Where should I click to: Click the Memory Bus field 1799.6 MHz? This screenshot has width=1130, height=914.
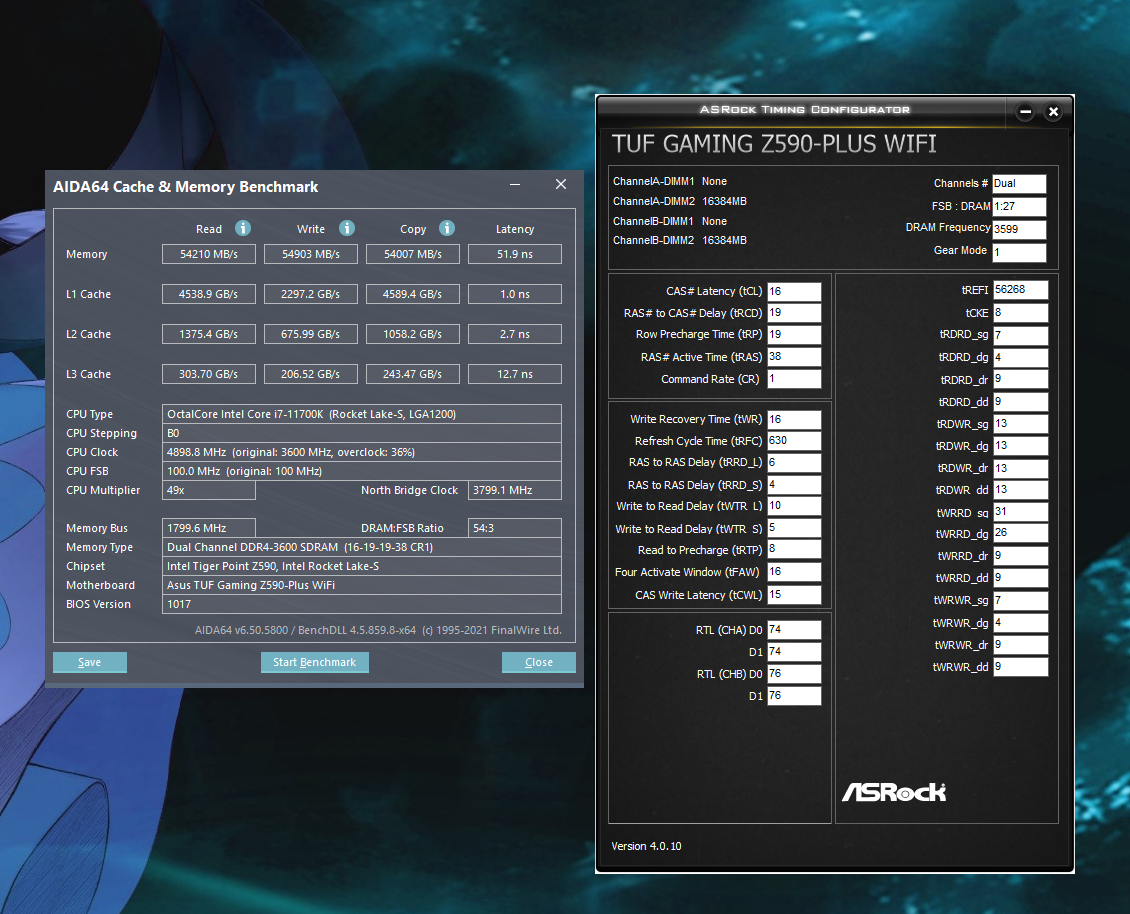pyautogui.click(x=209, y=528)
